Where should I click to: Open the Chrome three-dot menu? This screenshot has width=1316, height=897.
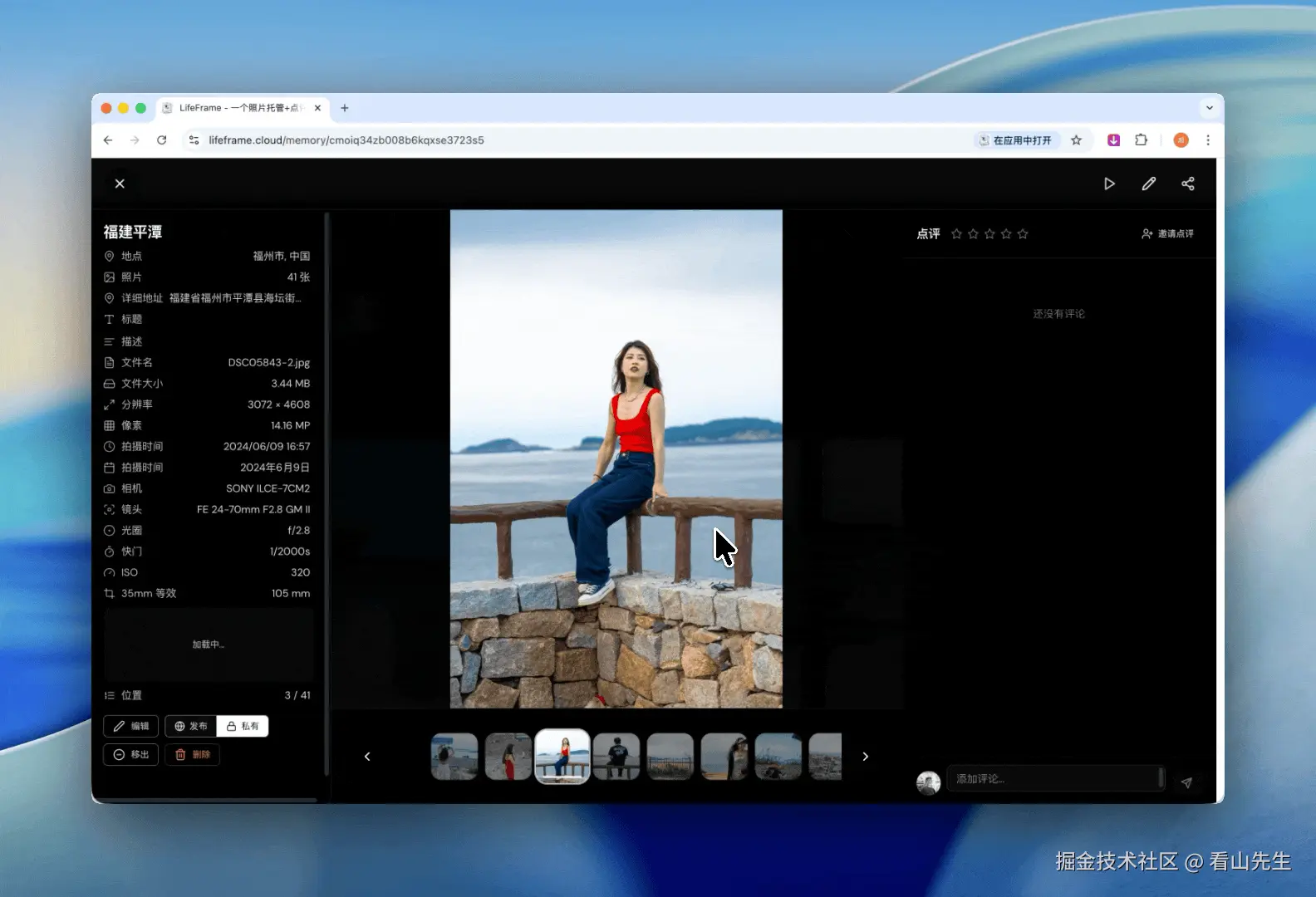(1208, 140)
